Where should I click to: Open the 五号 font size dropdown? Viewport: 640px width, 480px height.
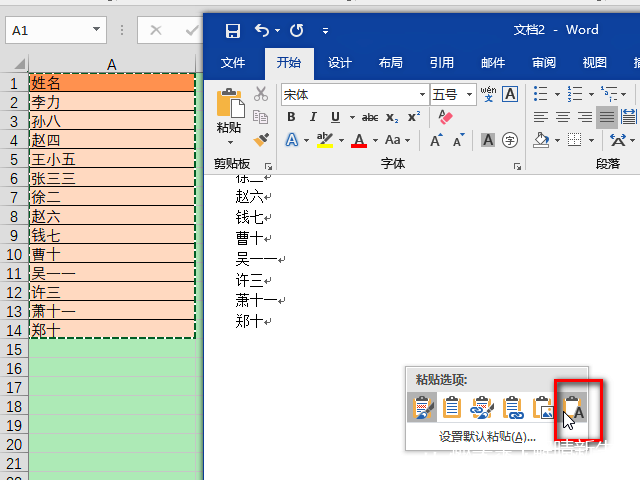[x=469, y=95]
